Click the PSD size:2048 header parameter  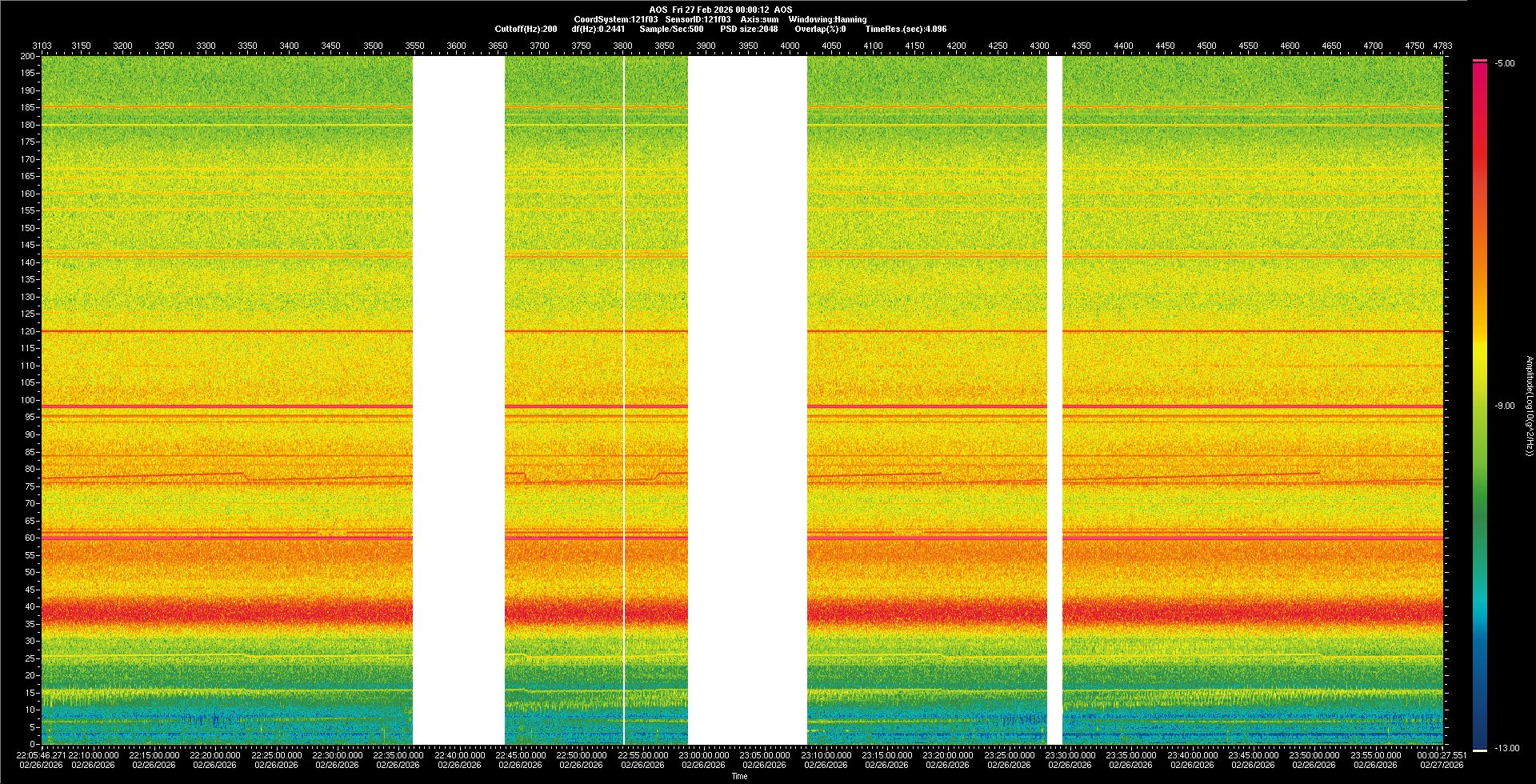coord(749,29)
